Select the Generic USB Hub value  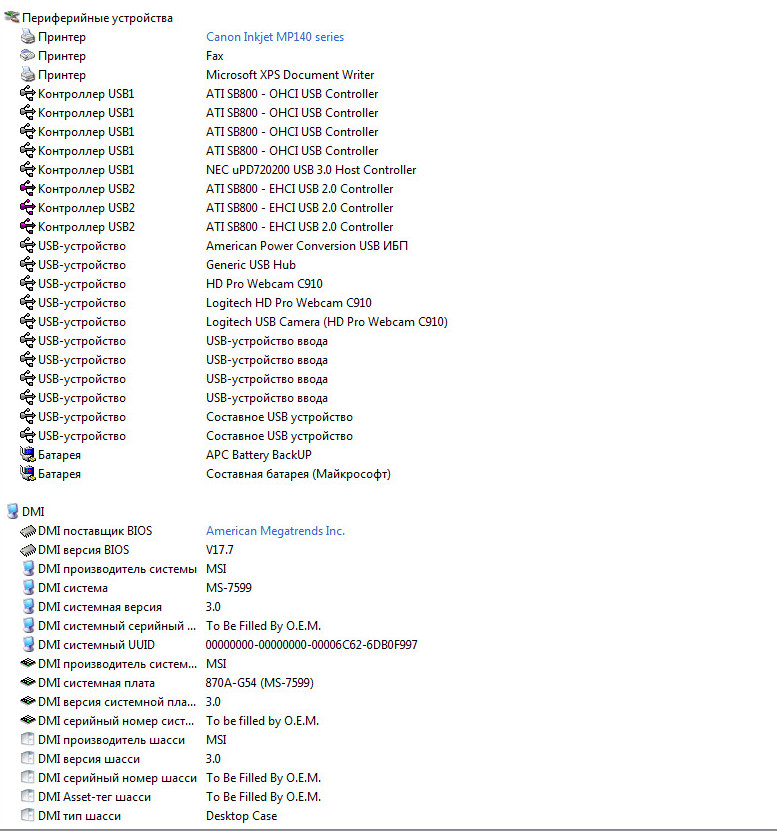click(x=251, y=264)
